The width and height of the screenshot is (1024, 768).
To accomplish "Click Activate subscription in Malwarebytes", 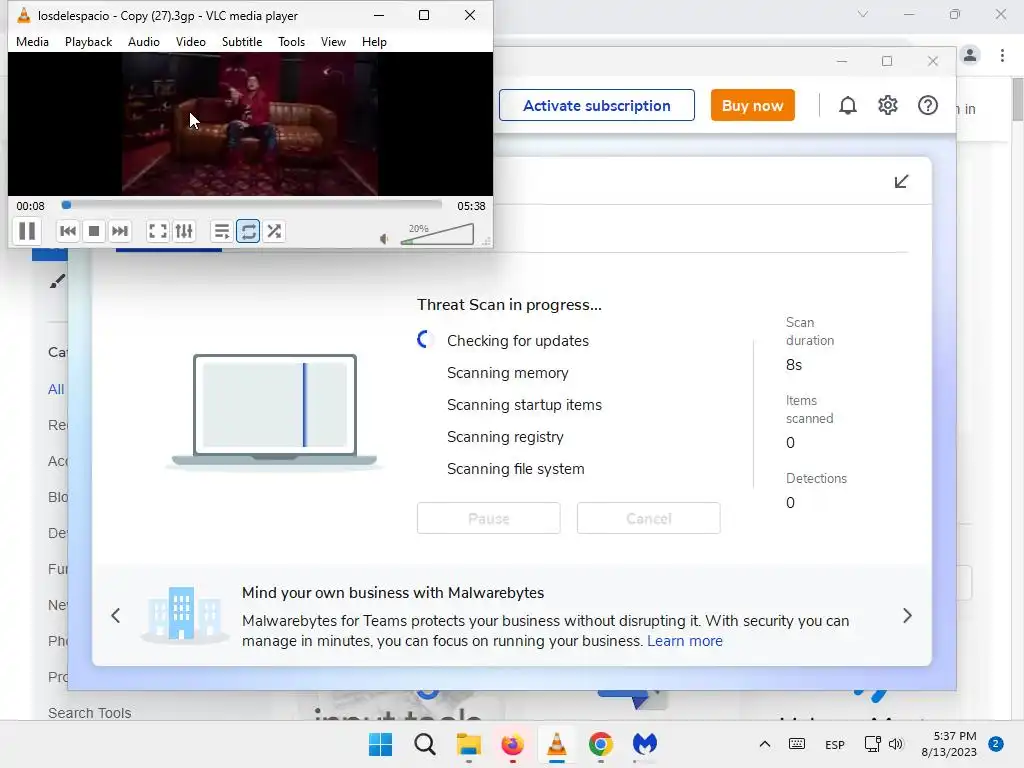I will coord(596,105).
